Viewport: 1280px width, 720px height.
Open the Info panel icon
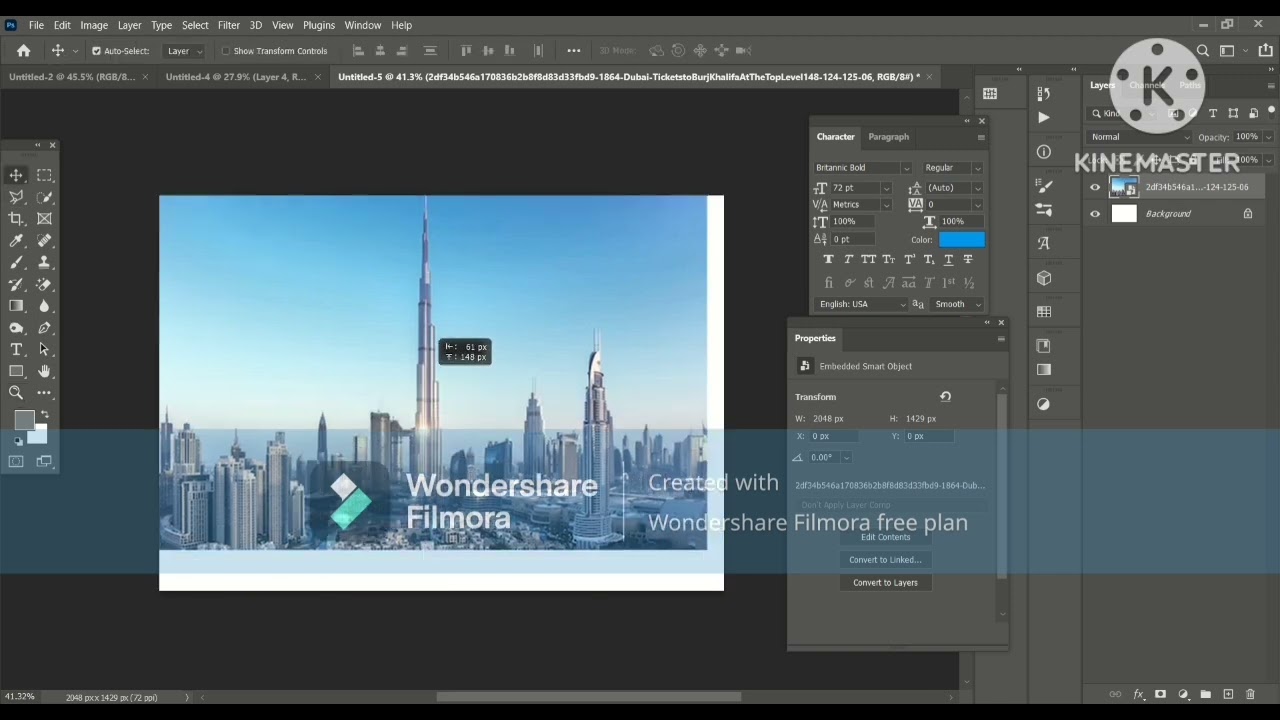(1044, 152)
